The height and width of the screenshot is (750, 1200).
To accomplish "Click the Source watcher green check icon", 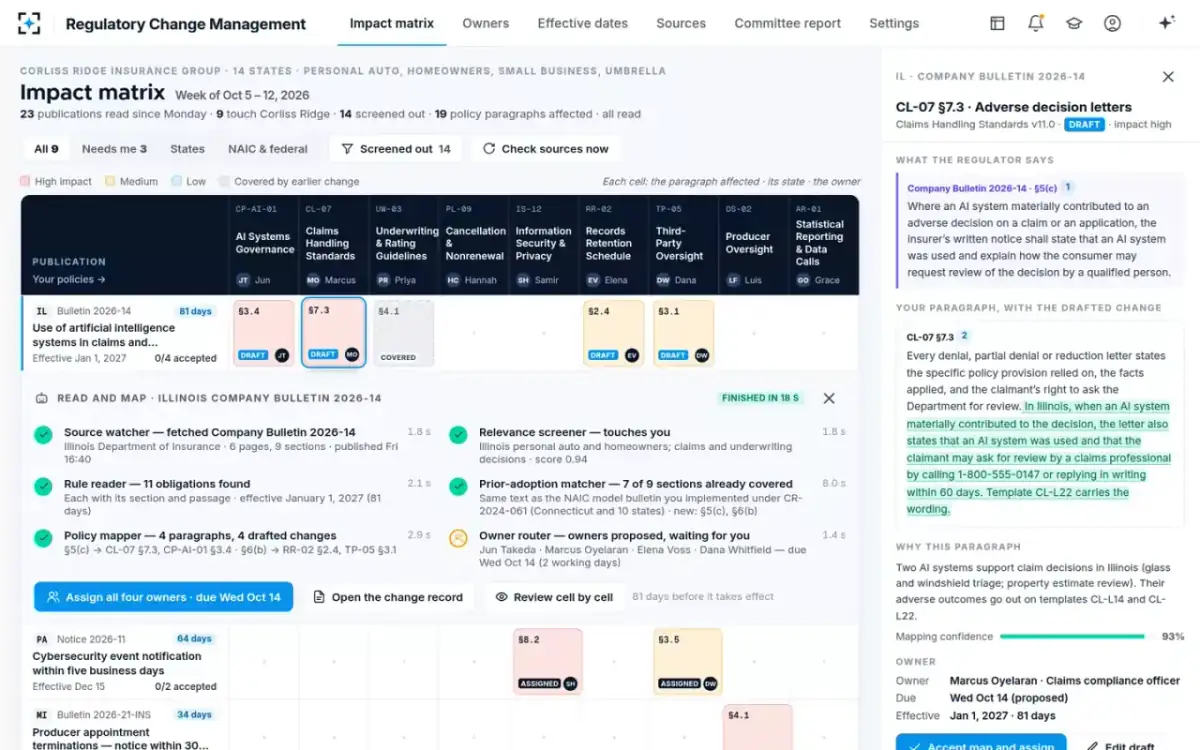I will pos(43,435).
